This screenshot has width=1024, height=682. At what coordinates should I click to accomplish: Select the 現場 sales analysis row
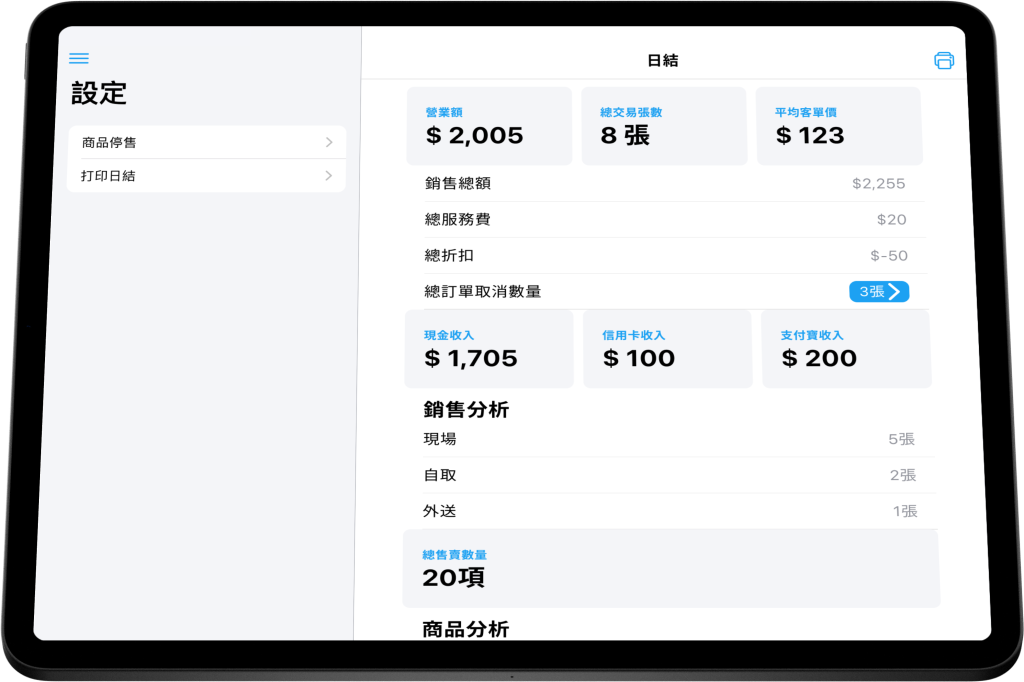670,439
